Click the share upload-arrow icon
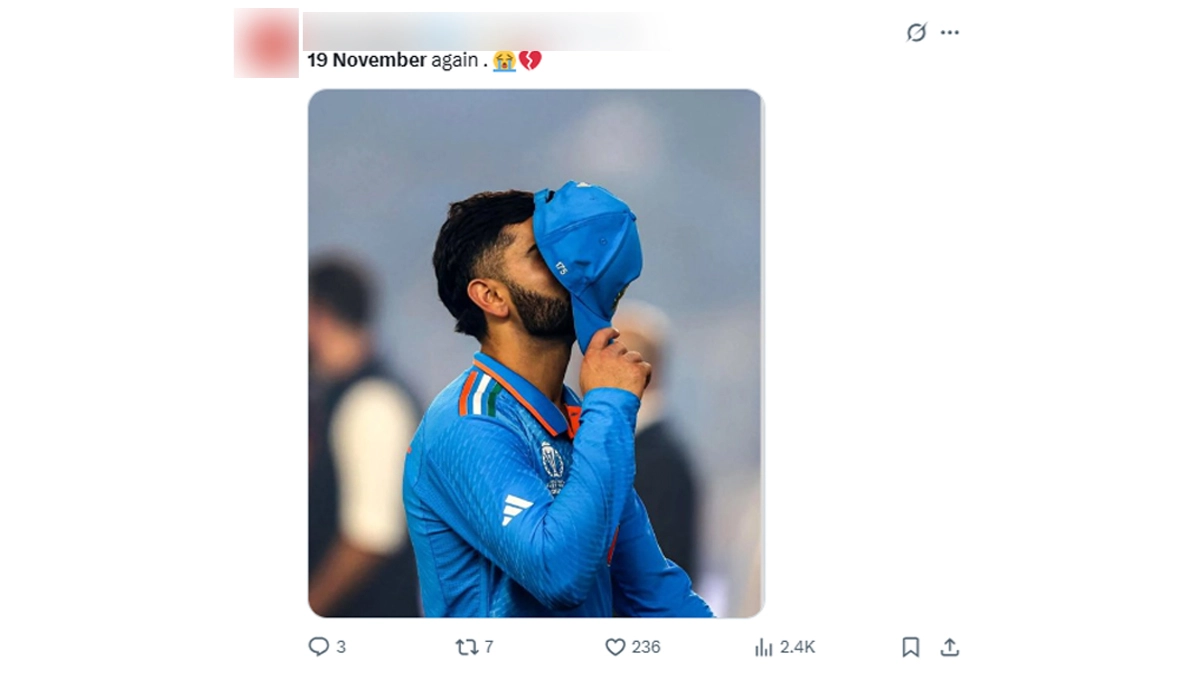The width and height of the screenshot is (1200, 675). pos(950,647)
